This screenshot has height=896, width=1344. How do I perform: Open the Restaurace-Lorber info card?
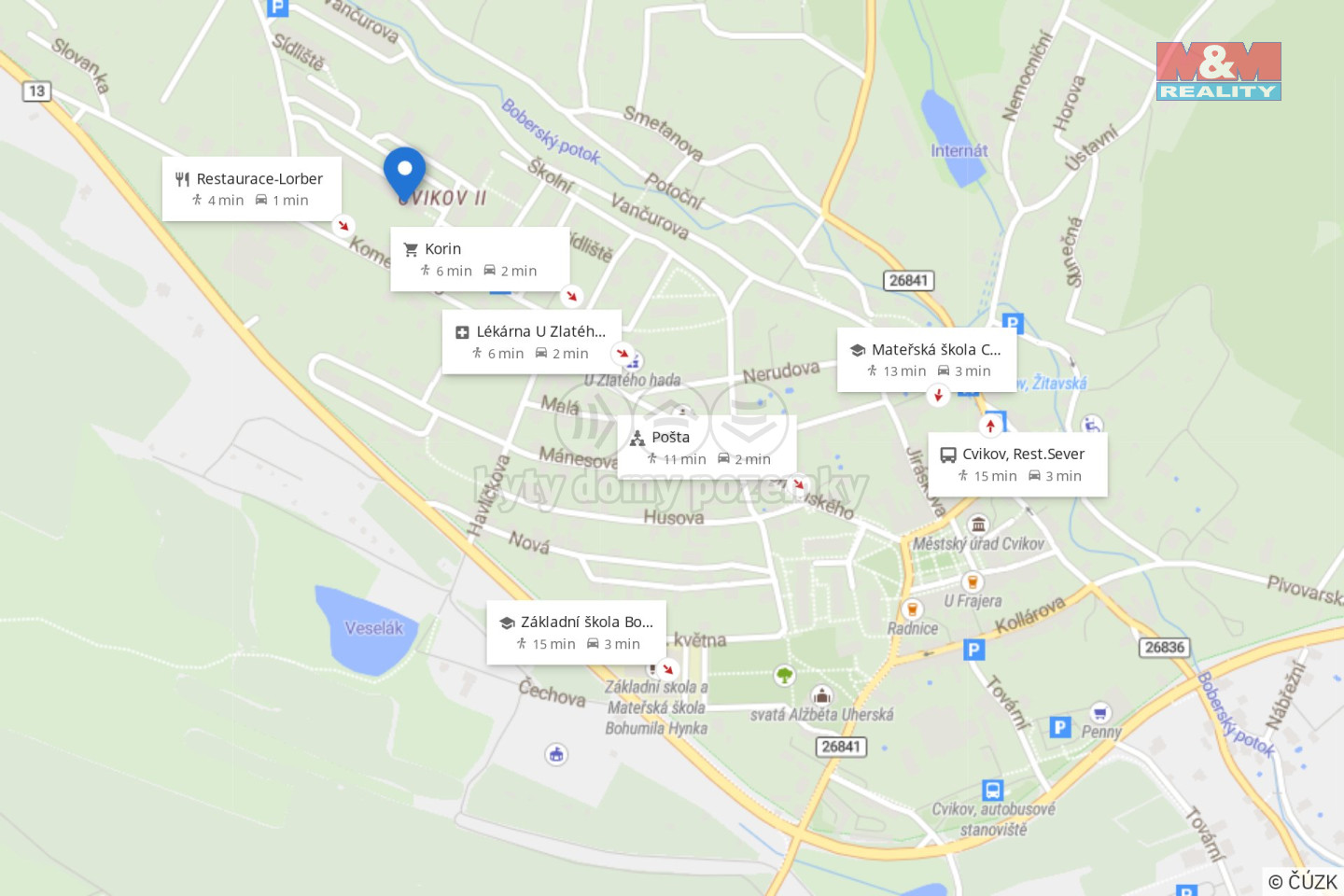point(252,189)
